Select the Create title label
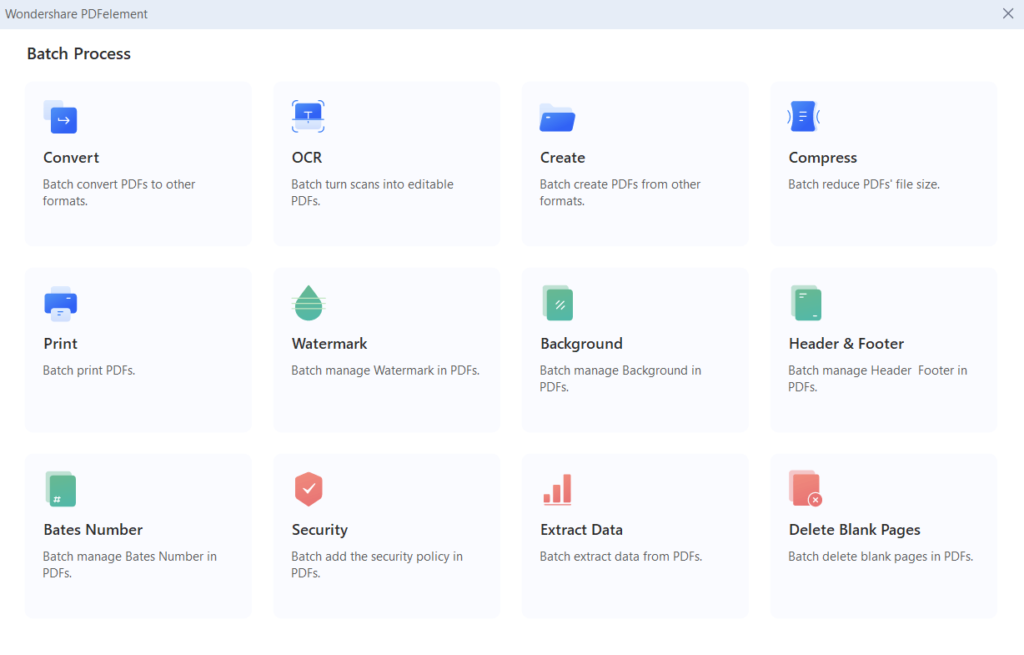 pos(562,157)
